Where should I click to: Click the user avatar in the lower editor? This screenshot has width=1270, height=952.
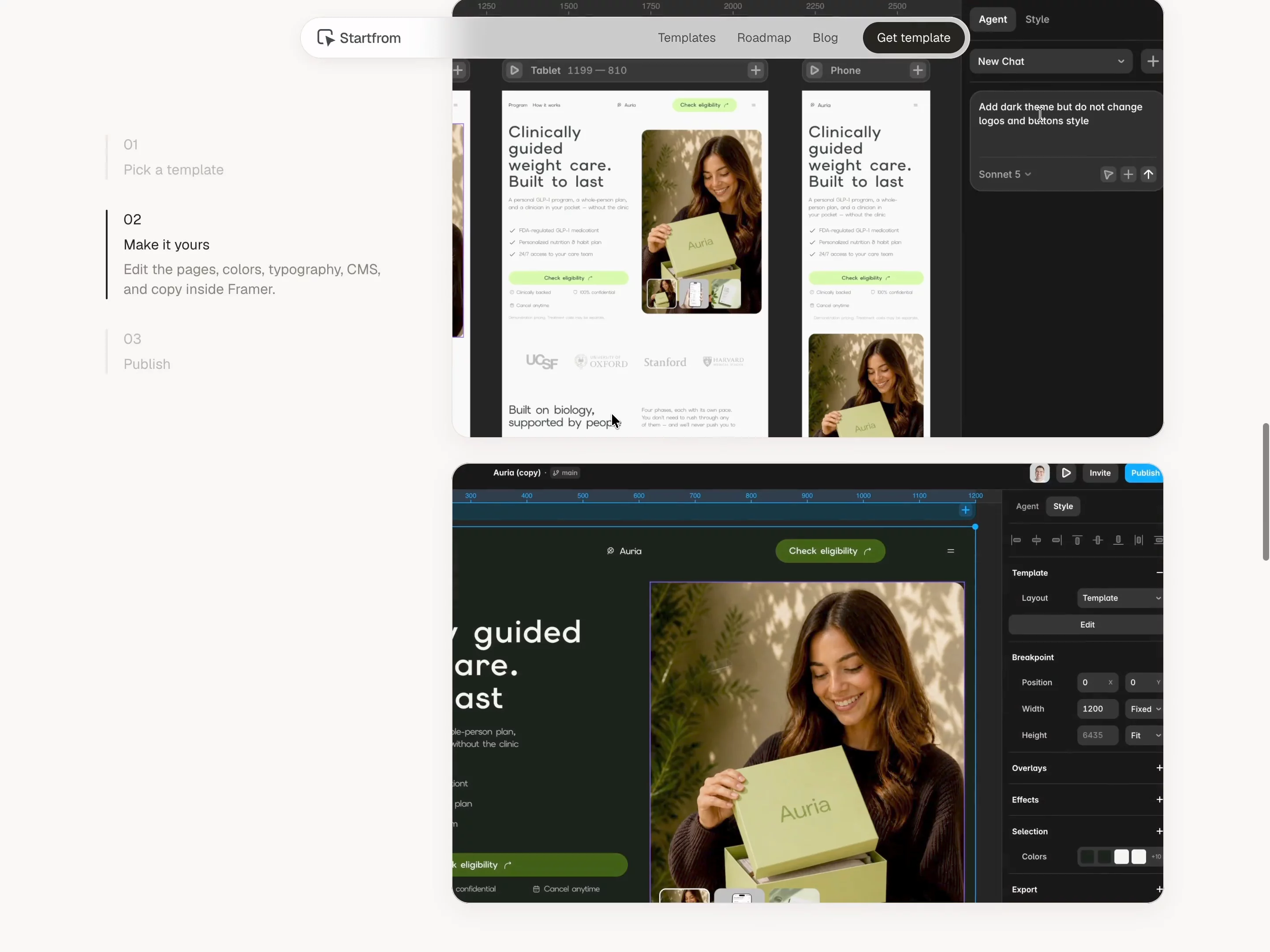(x=1039, y=473)
